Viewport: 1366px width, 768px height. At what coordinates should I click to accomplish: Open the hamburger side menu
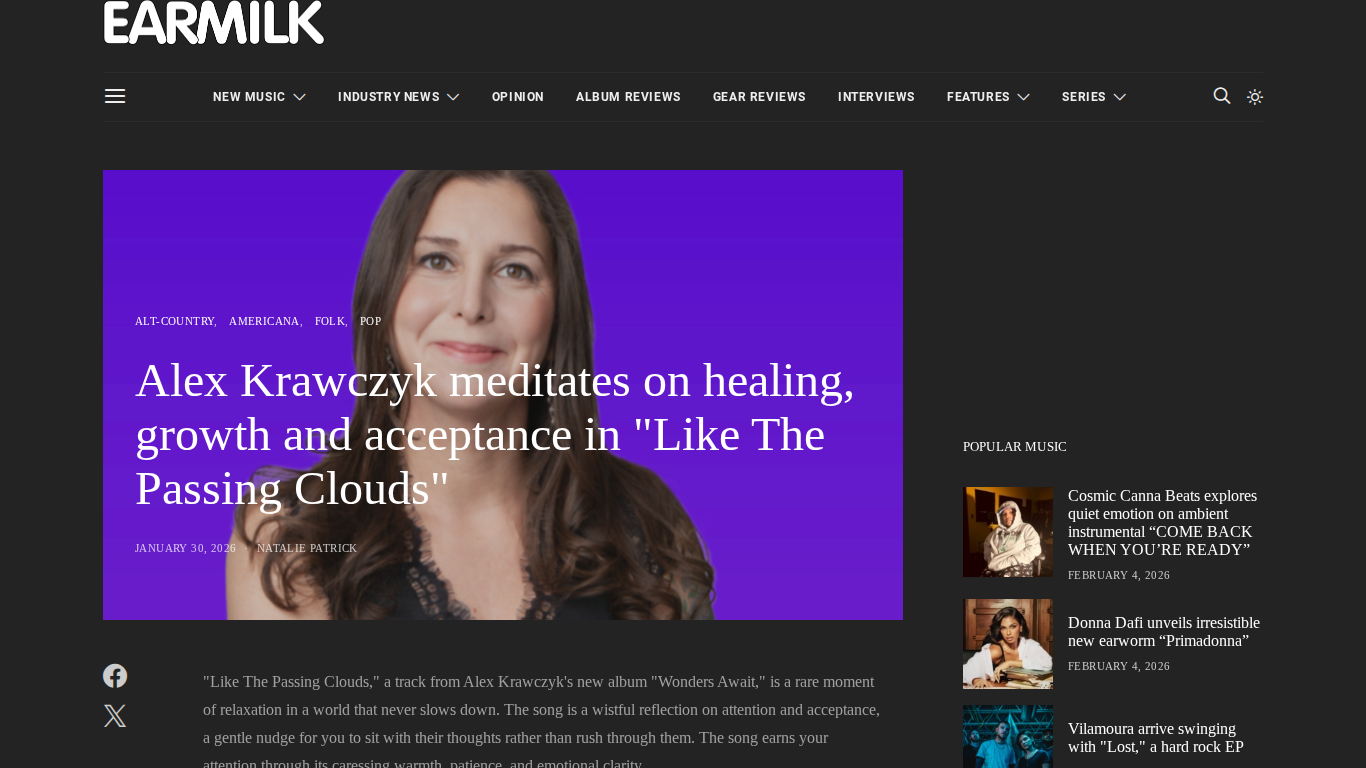tap(115, 96)
